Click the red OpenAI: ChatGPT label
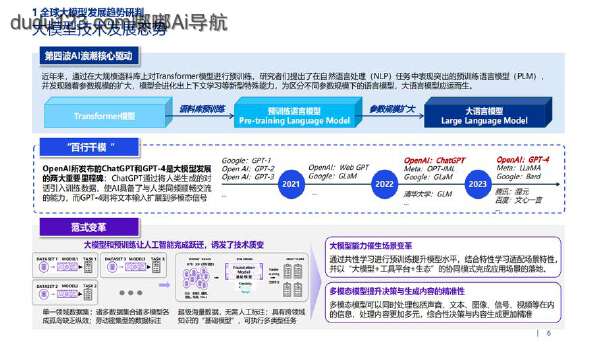600x360 pixels. click(434, 160)
